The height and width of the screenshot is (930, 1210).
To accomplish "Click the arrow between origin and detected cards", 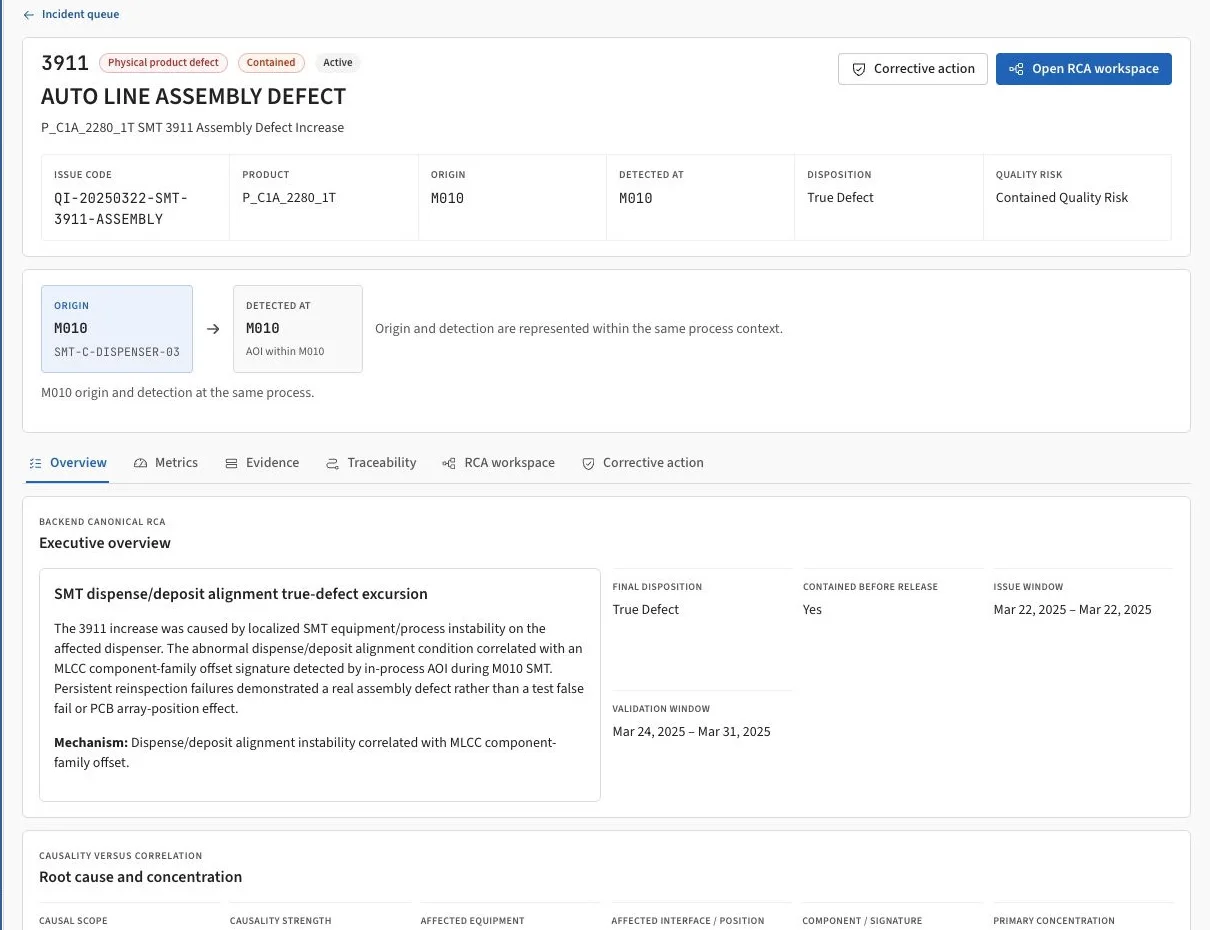I will 213,329.
